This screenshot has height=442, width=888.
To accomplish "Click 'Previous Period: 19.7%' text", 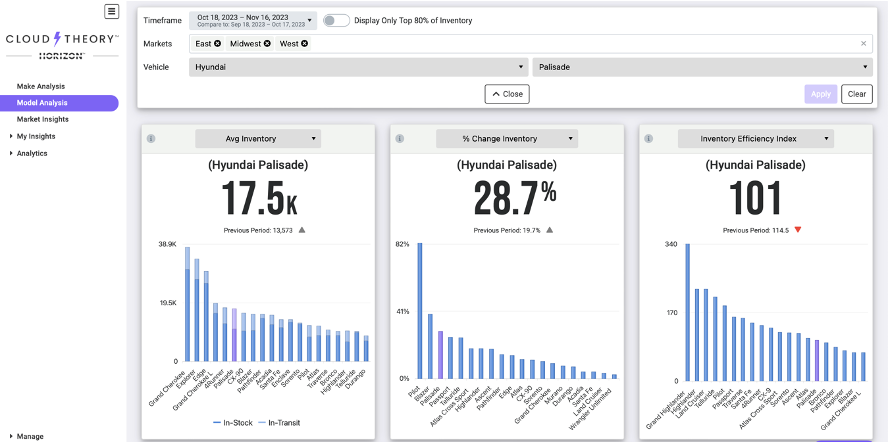I will (x=507, y=231).
